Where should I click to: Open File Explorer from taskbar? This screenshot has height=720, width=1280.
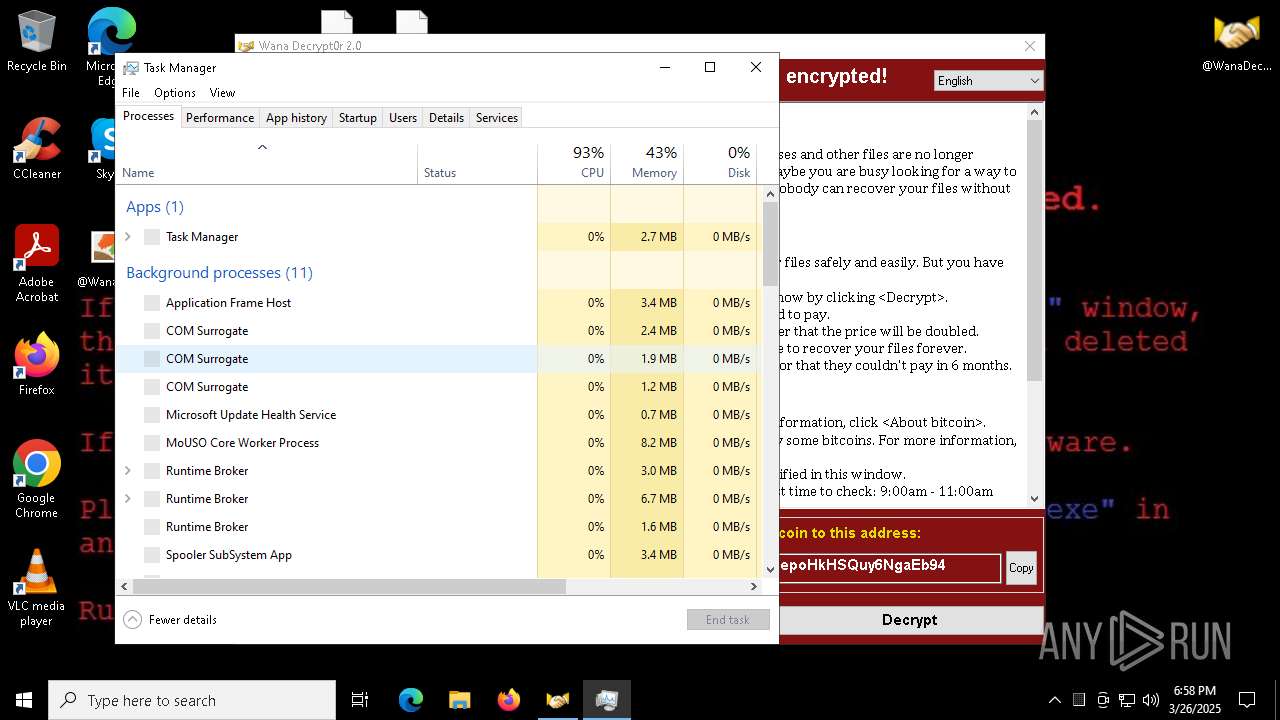tap(459, 700)
